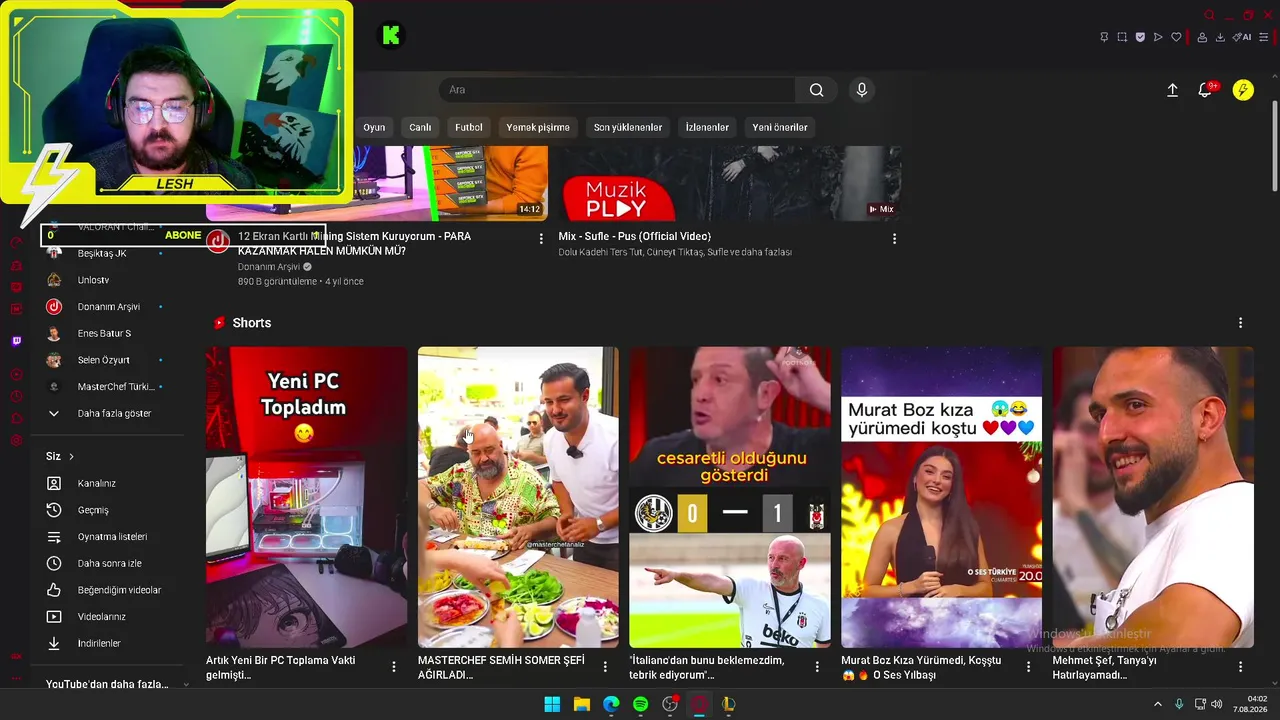Play the cesaretli olduğunu gösterdi short thumbnail
This screenshot has width=1280, height=720.
pyautogui.click(x=730, y=497)
